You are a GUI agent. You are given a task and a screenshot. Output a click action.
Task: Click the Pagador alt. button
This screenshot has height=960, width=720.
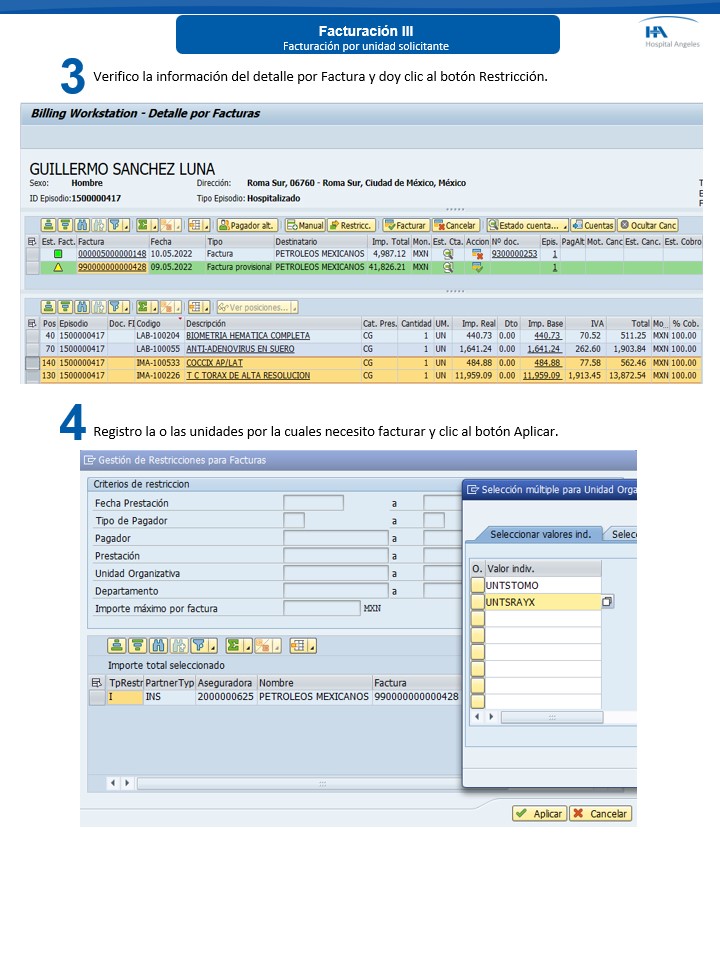pyautogui.click(x=246, y=226)
